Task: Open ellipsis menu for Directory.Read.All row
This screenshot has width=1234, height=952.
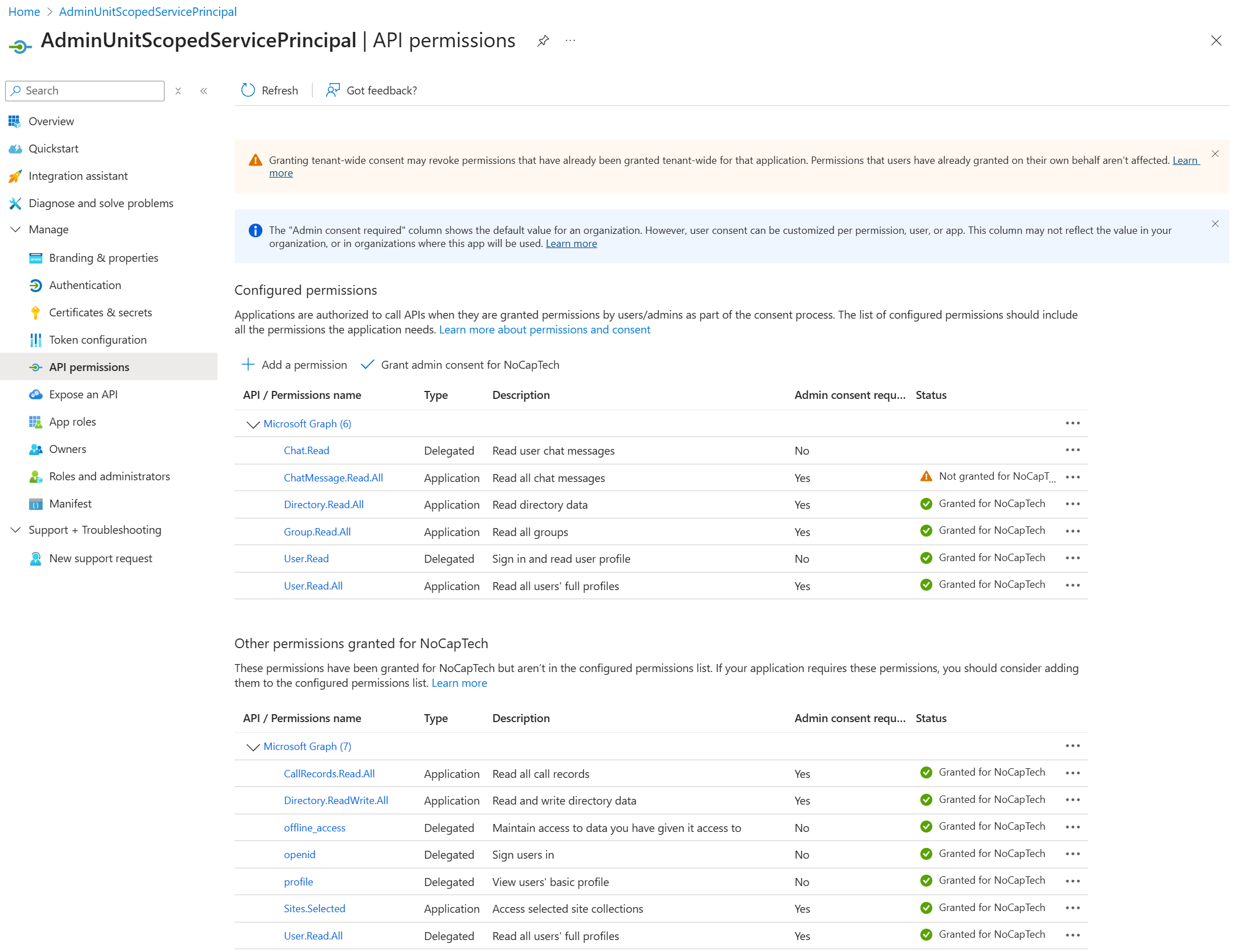Action: 1073,504
